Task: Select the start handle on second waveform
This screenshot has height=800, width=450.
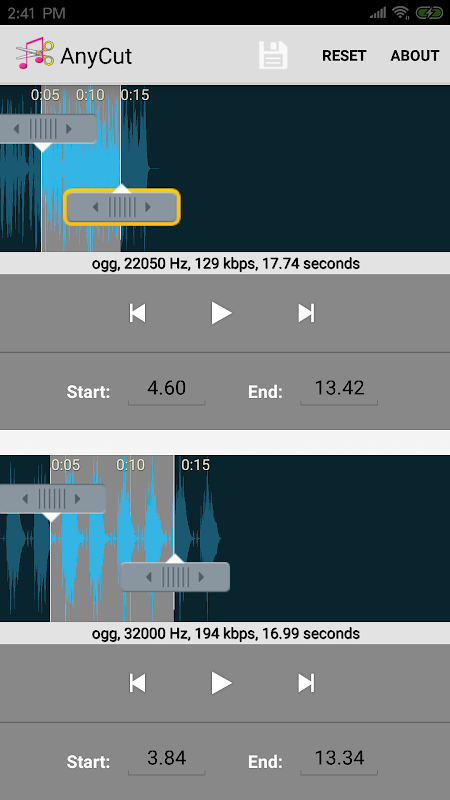Action: [x=51, y=498]
